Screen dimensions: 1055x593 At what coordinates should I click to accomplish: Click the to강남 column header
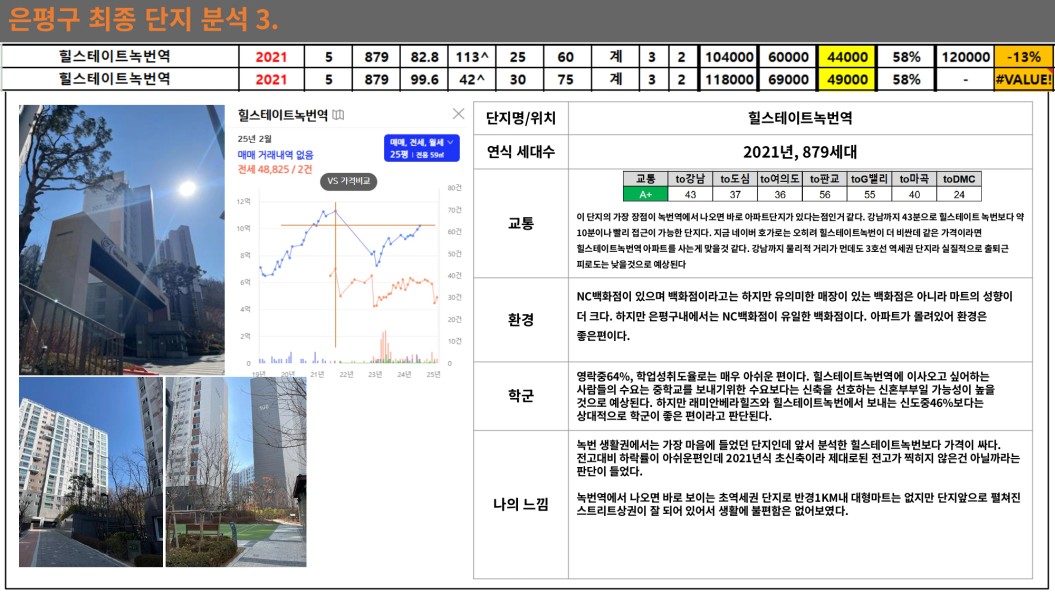(690, 179)
